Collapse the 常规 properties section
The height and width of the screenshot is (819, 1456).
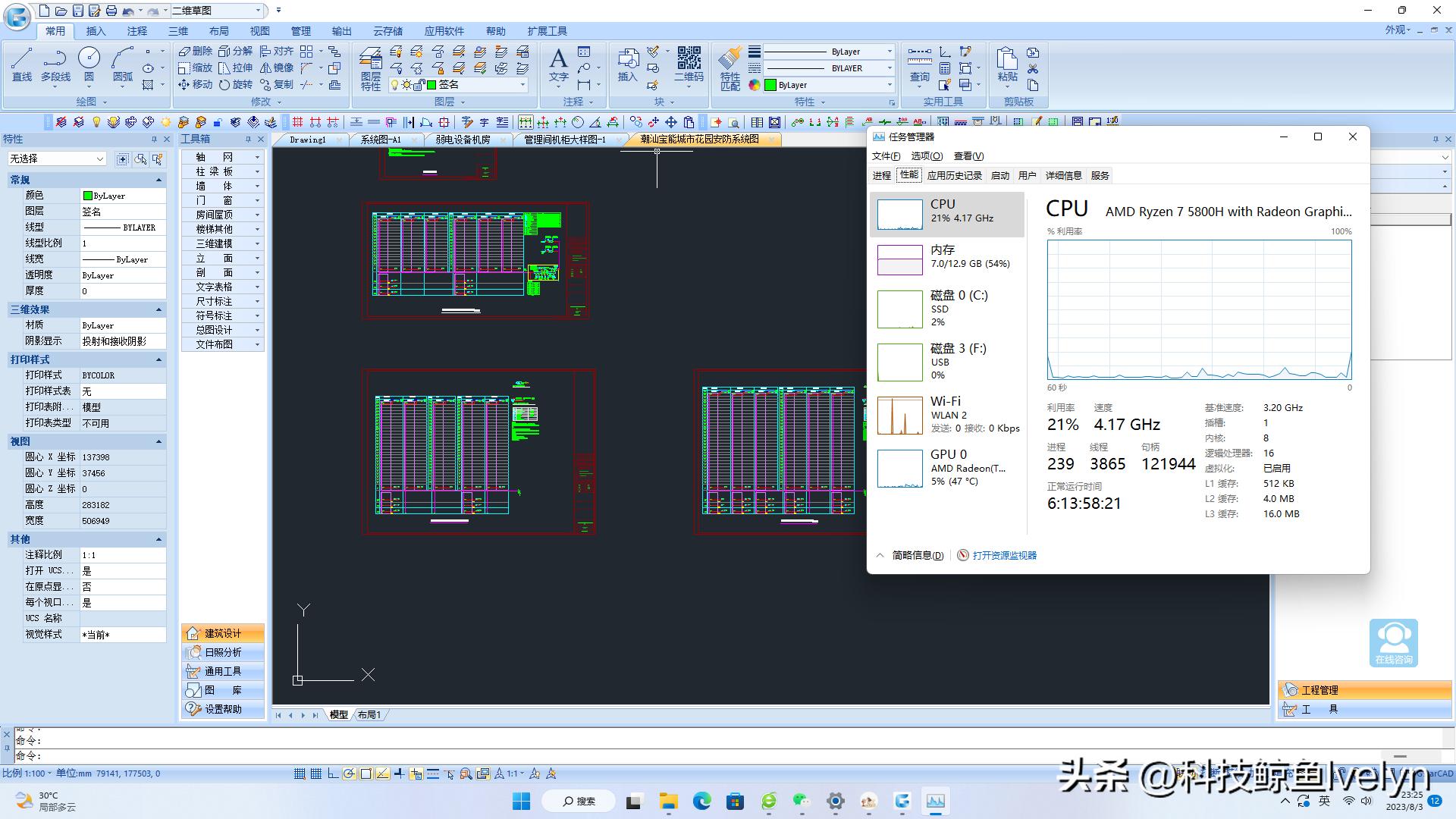click(x=158, y=180)
